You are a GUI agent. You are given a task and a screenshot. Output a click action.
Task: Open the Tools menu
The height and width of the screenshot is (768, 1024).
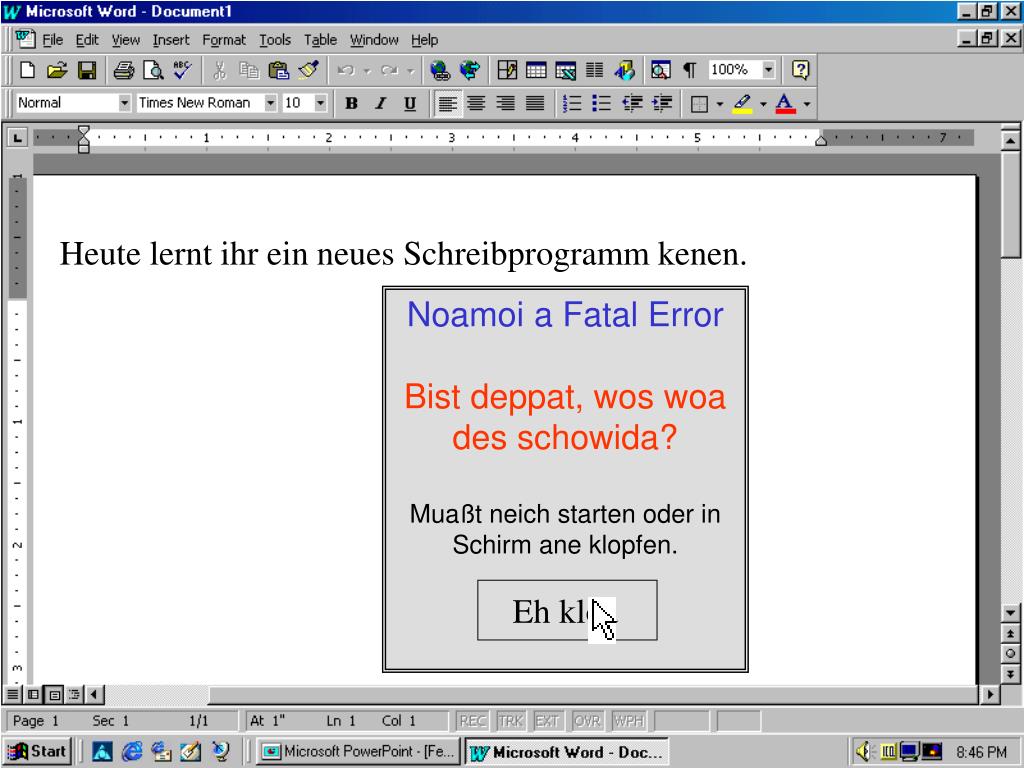275,40
